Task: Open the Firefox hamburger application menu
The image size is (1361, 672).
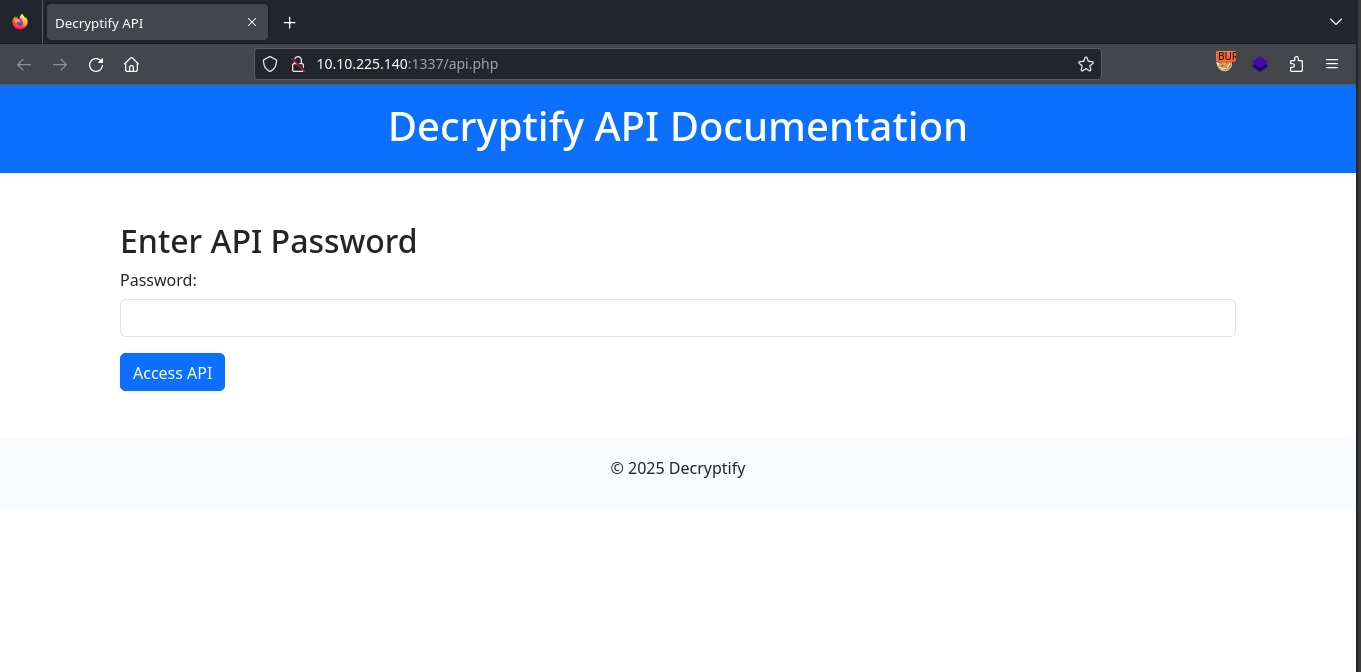Action: click(x=1331, y=64)
